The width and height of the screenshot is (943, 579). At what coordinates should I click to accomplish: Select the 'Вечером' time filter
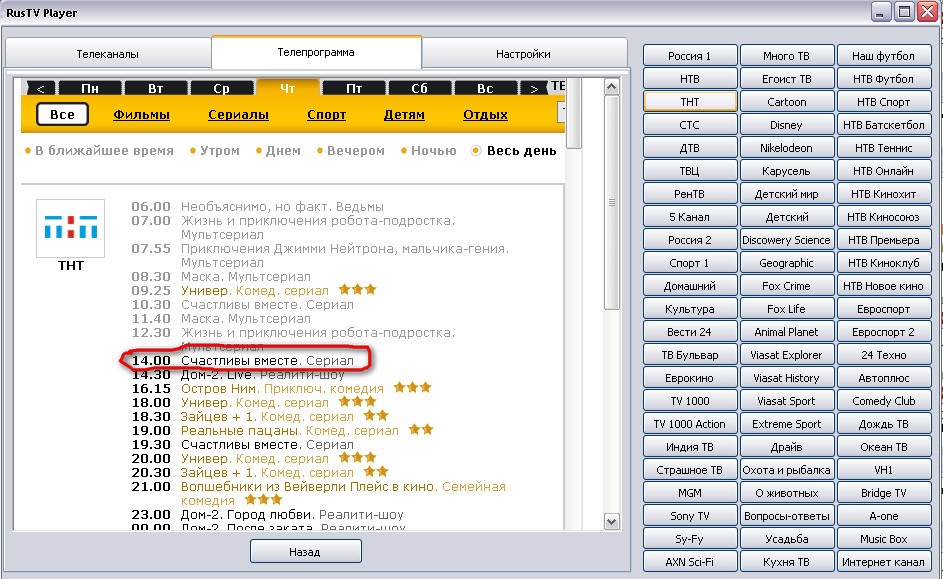[347, 151]
